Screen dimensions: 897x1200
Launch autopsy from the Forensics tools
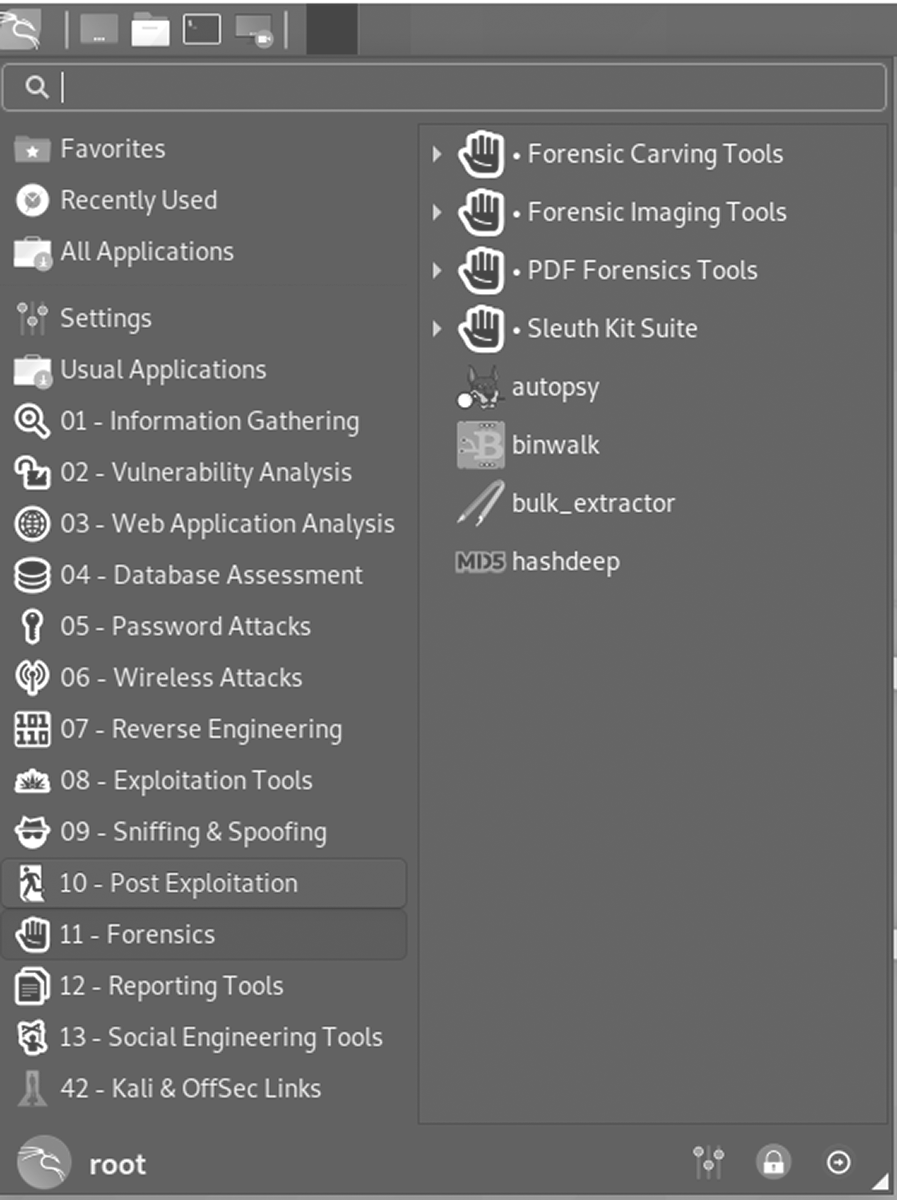[555, 387]
